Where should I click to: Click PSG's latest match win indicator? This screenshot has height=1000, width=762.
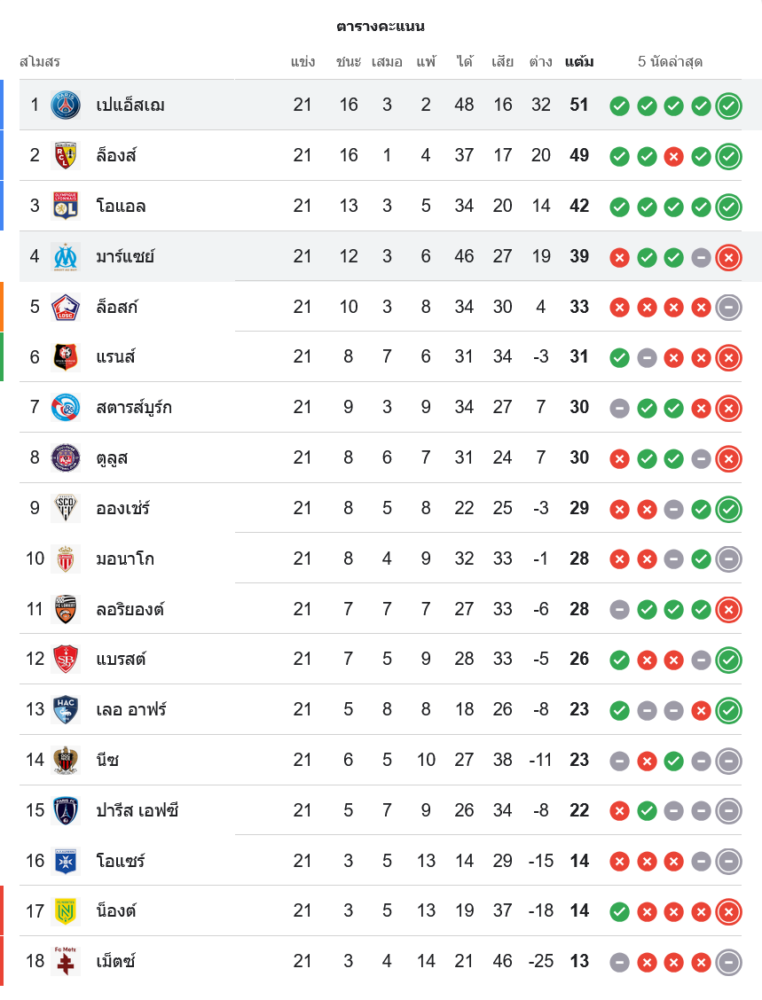(729, 105)
